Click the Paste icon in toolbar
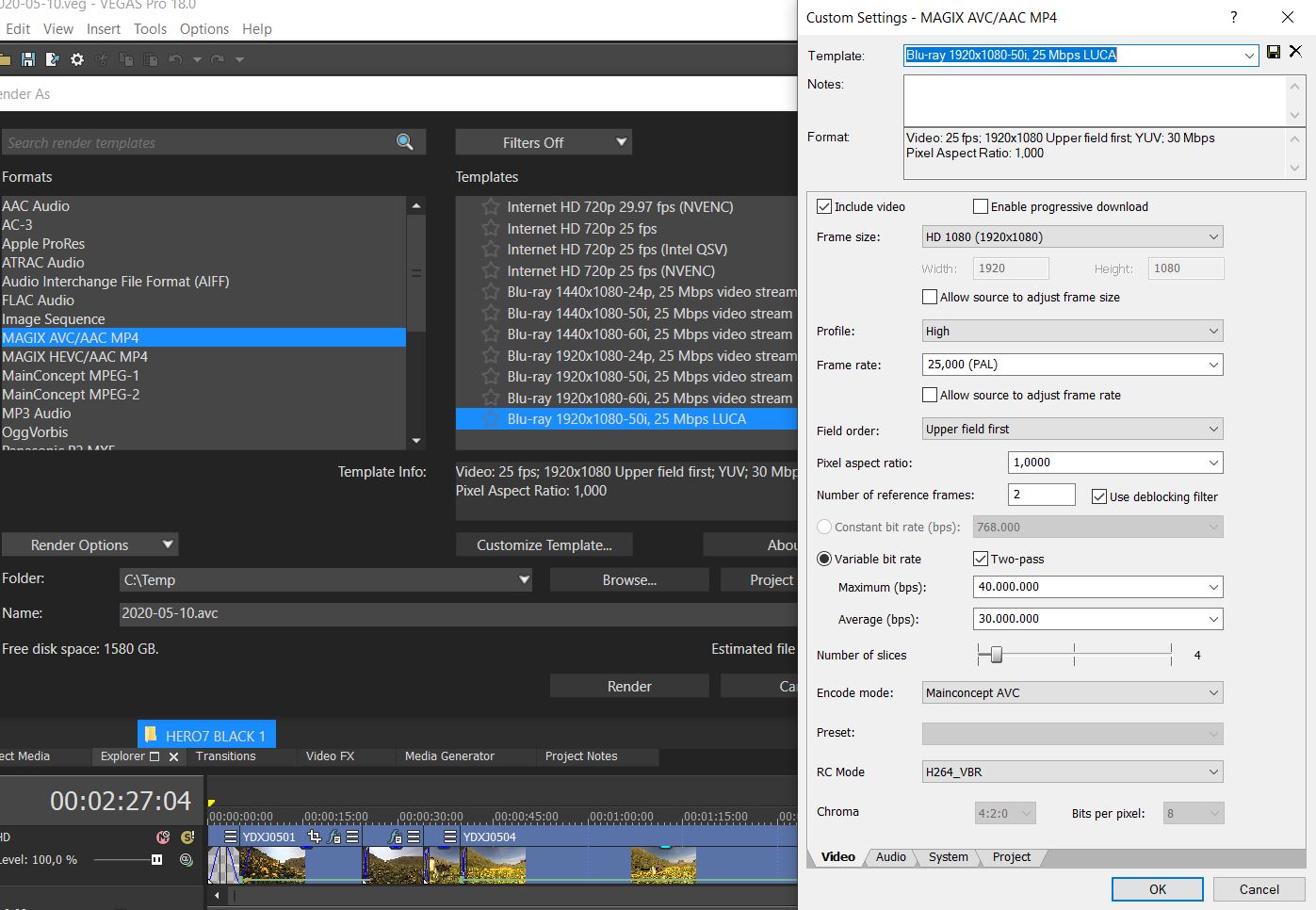This screenshot has height=910, width=1316. click(x=151, y=59)
